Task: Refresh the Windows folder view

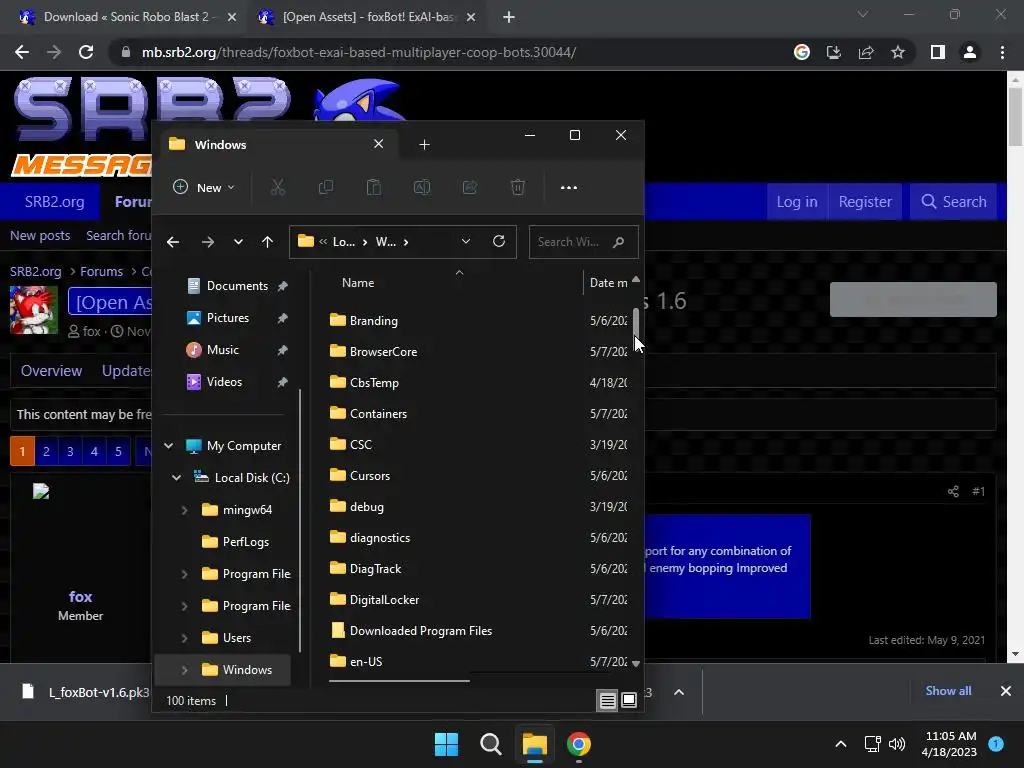Action: (499, 242)
